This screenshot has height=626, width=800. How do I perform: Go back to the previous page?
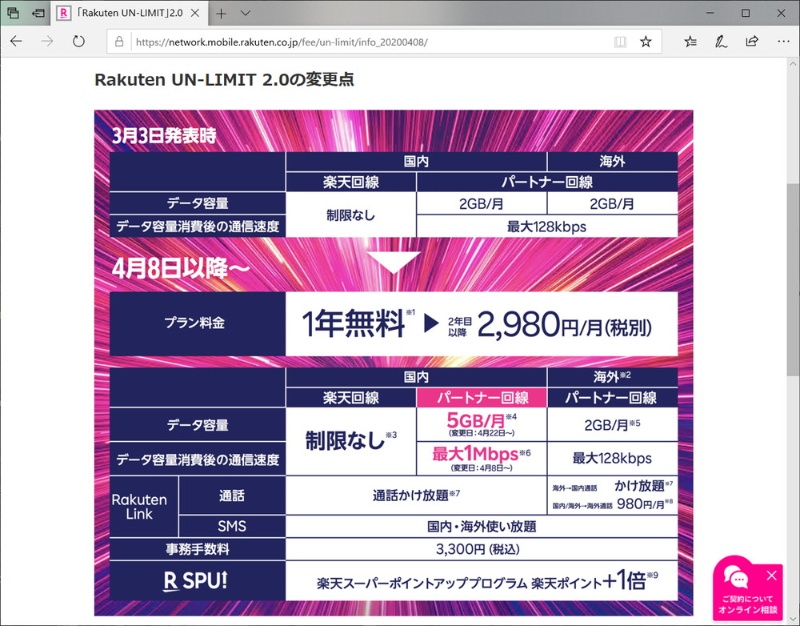pyautogui.click(x=16, y=42)
